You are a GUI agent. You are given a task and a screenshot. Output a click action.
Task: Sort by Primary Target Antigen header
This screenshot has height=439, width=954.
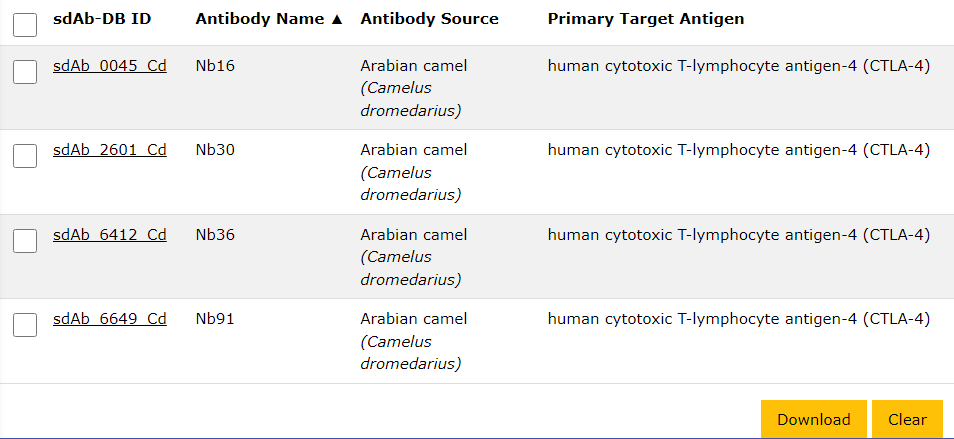(646, 20)
